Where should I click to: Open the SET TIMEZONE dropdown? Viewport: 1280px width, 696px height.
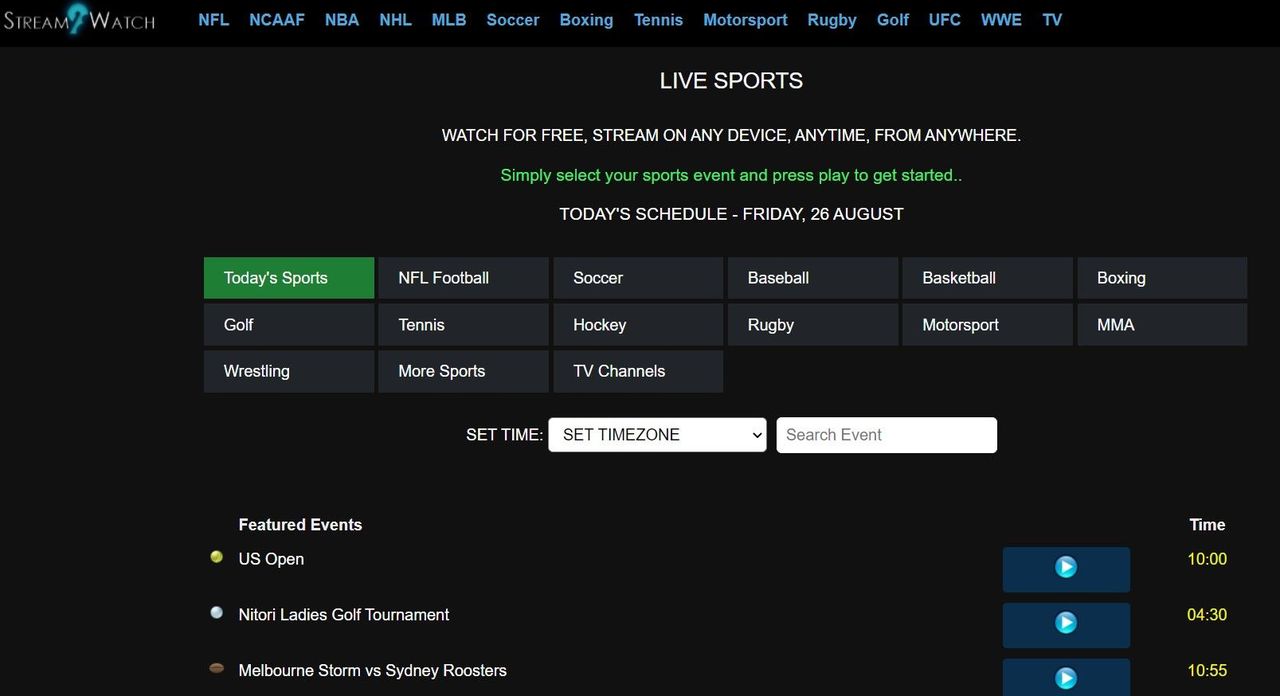point(657,435)
